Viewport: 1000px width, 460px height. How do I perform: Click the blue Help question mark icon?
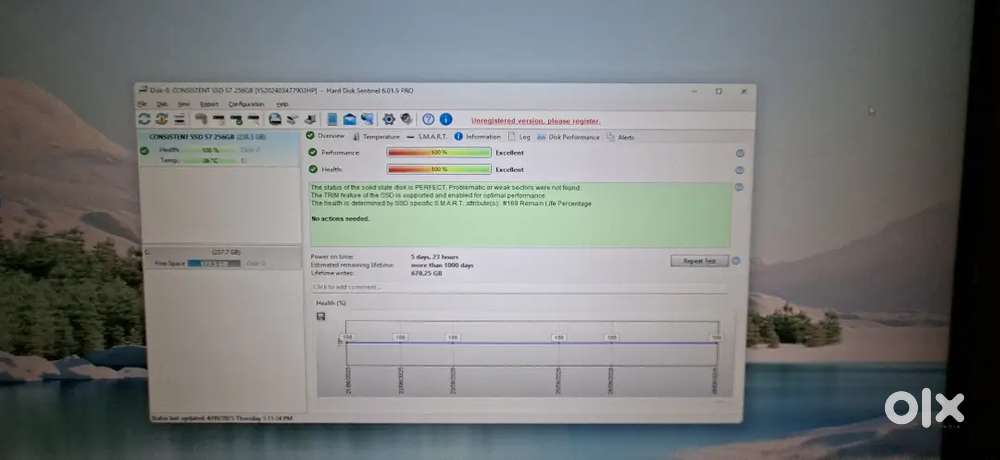tap(428, 119)
